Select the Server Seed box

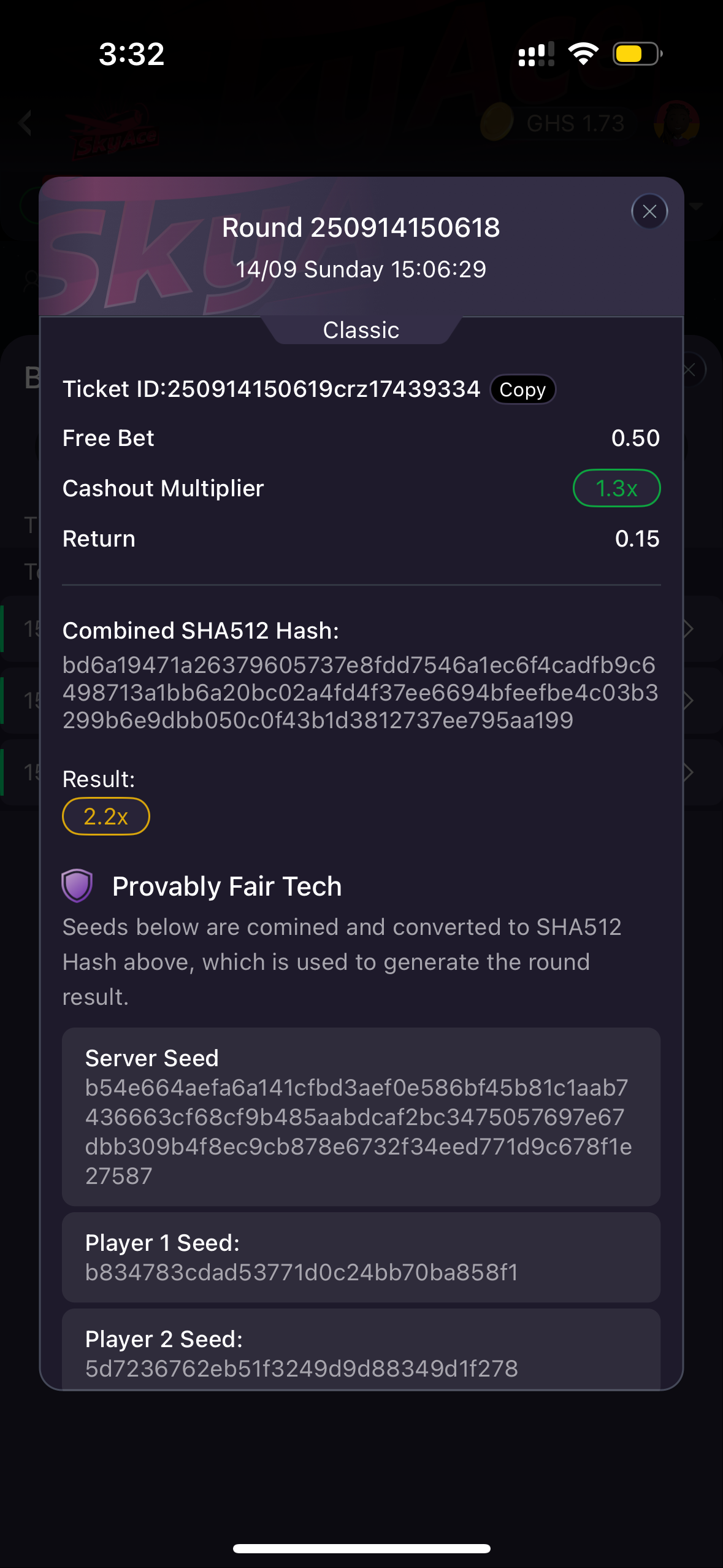[361, 1116]
